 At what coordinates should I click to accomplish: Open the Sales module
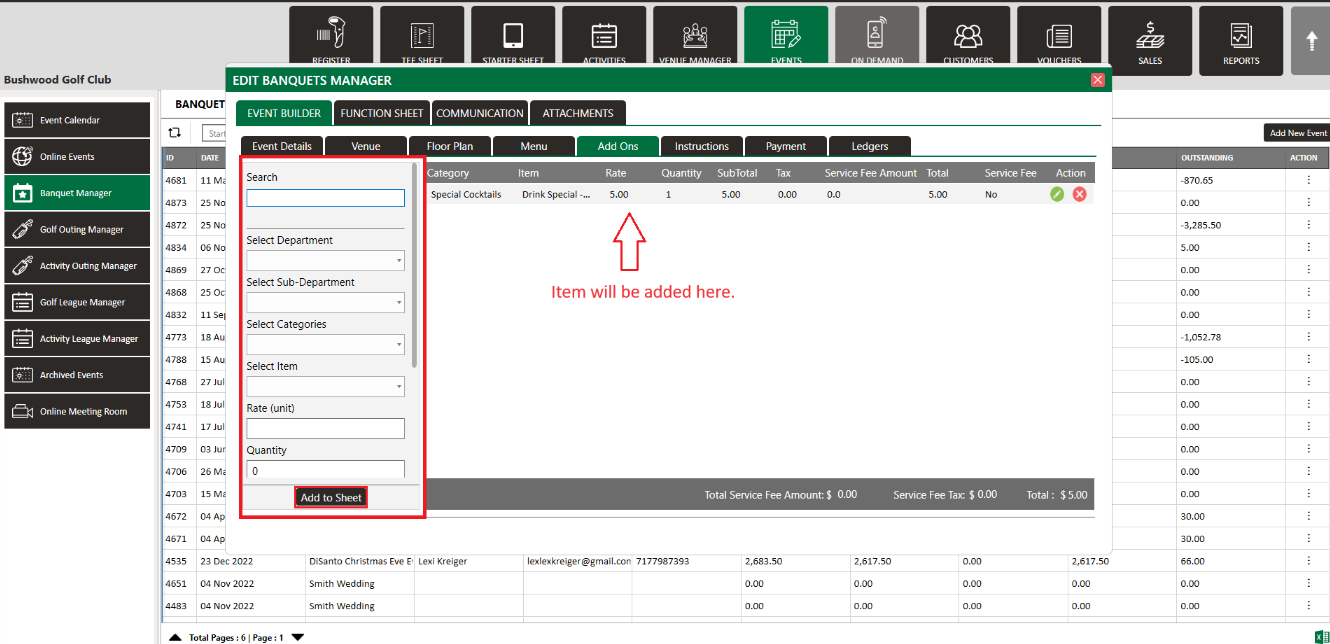[1150, 40]
